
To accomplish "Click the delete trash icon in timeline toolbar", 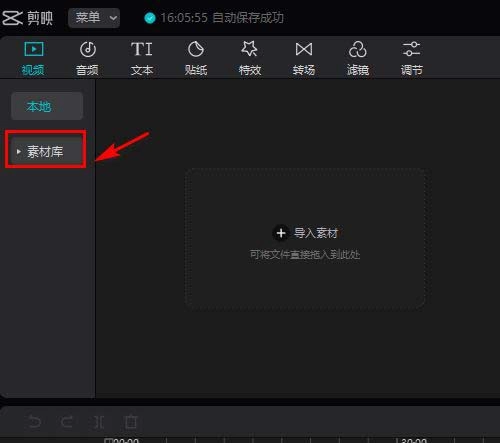I will (131, 422).
